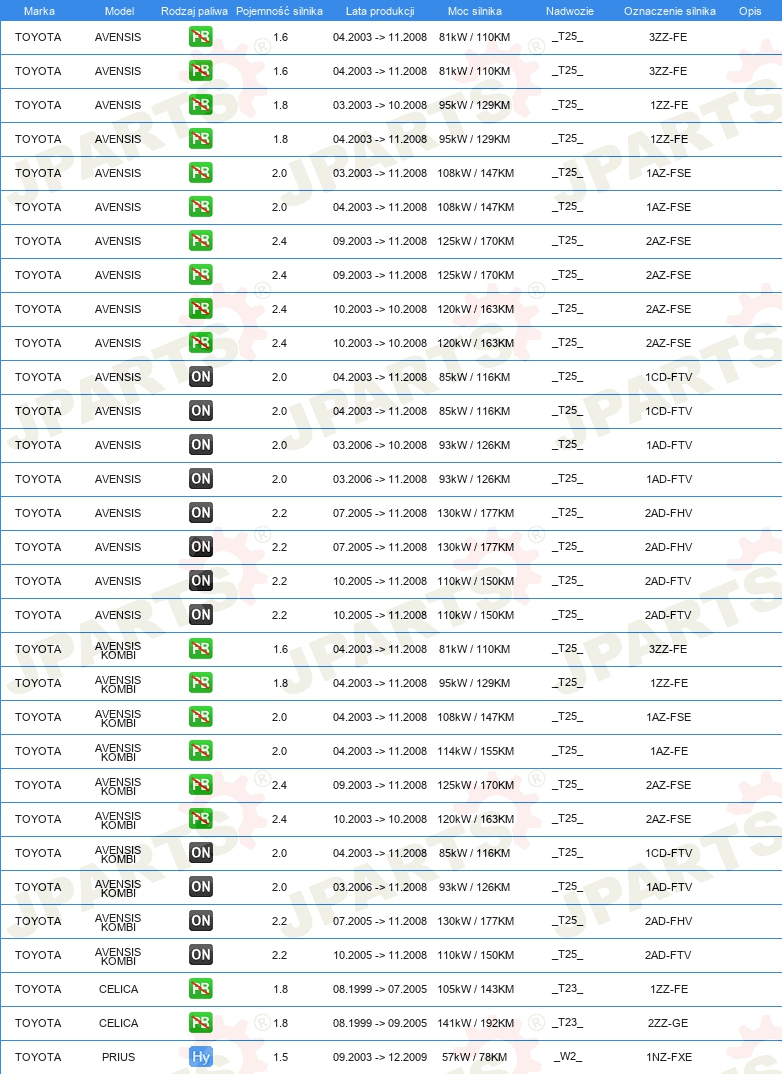Select the 141kW / 192KM power cell
This screenshot has width=782, height=1074.
pos(475,1023)
